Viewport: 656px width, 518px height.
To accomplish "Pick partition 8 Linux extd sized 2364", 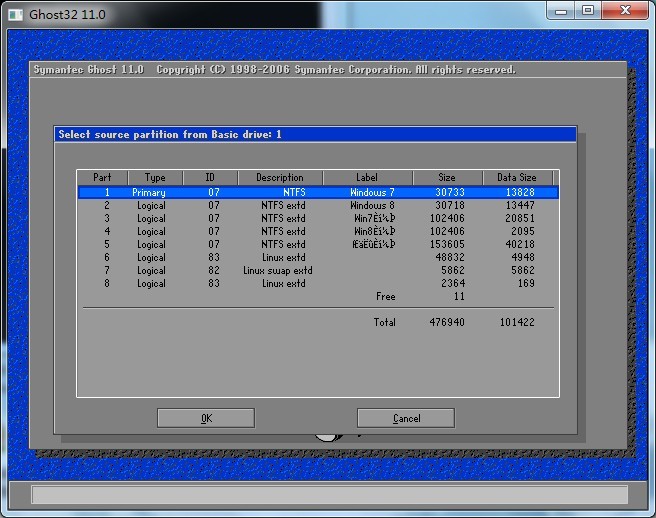I will pos(318,283).
